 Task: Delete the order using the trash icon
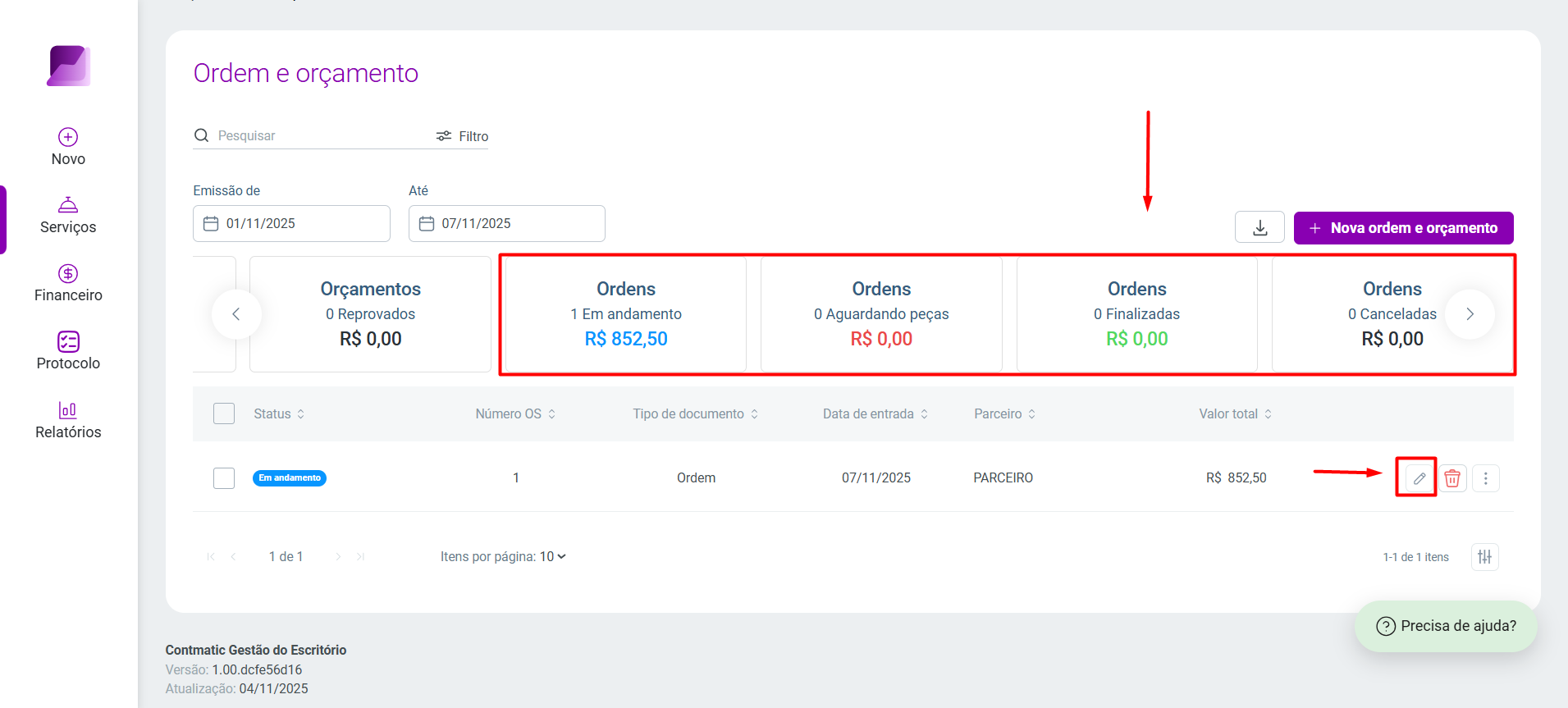tap(1452, 478)
